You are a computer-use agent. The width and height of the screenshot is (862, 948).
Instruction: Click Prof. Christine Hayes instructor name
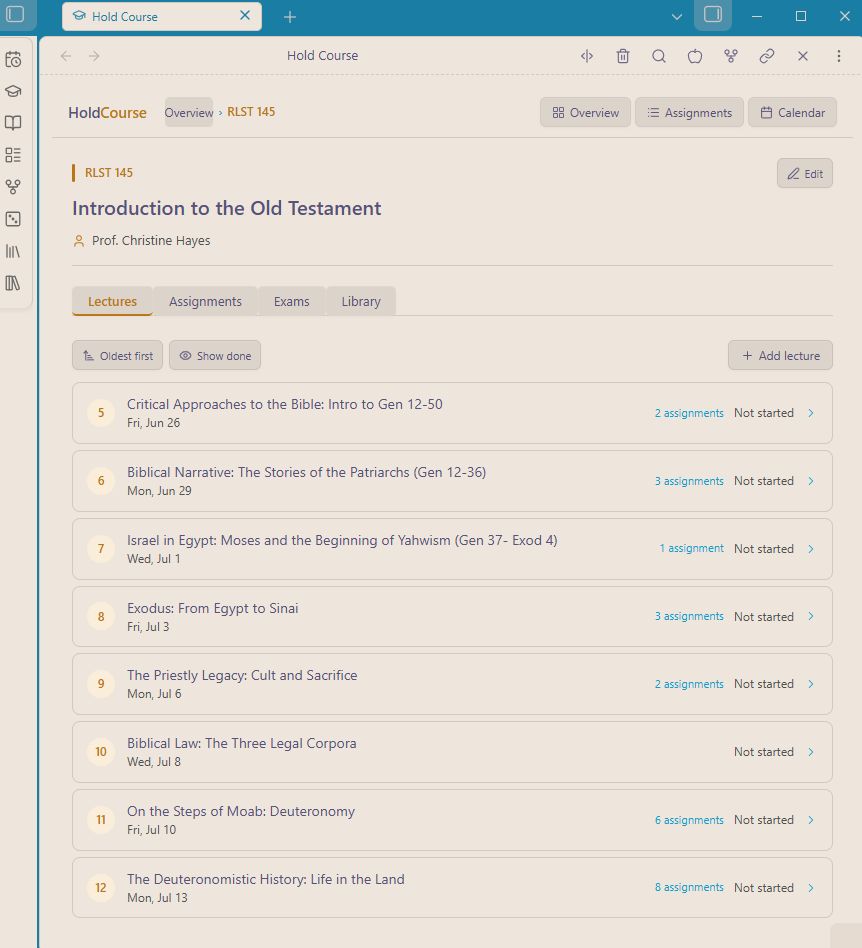(x=151, y=241)
